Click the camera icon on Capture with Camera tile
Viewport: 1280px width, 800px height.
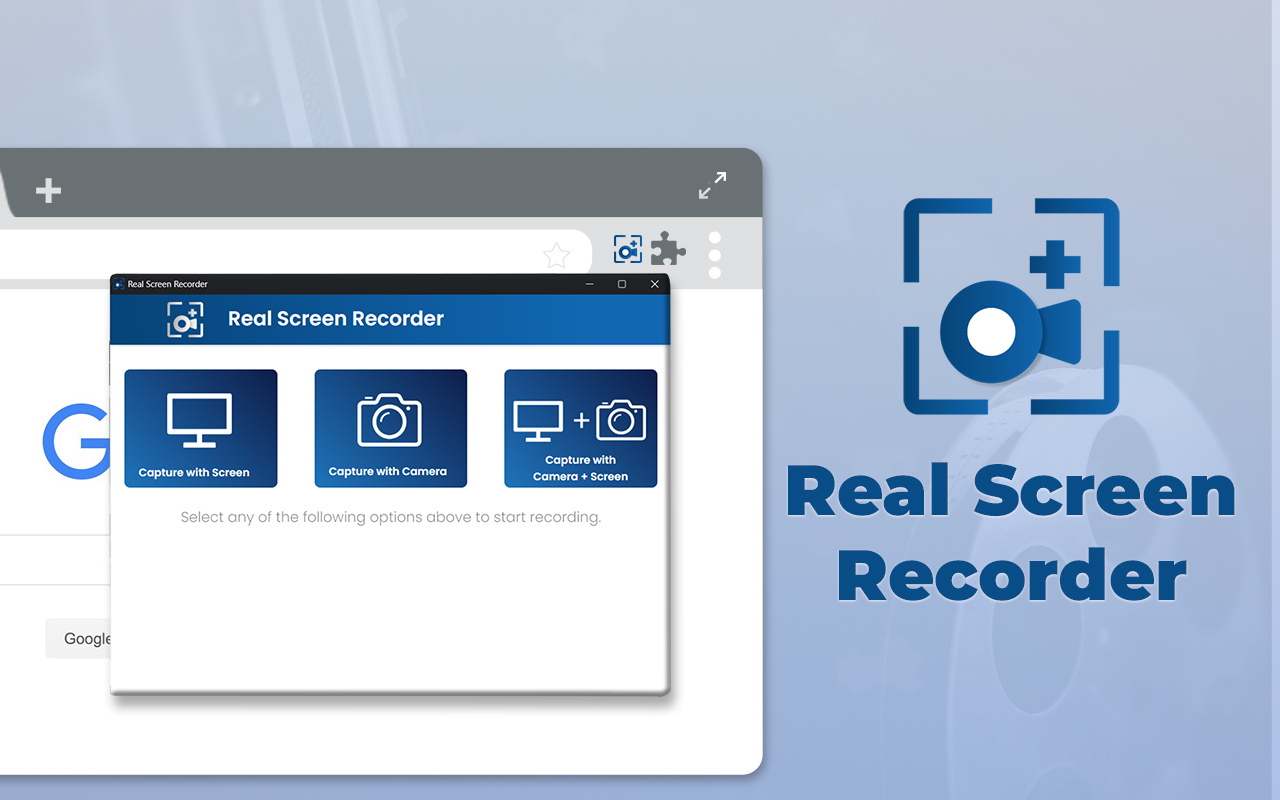click(x=390, y=420)
